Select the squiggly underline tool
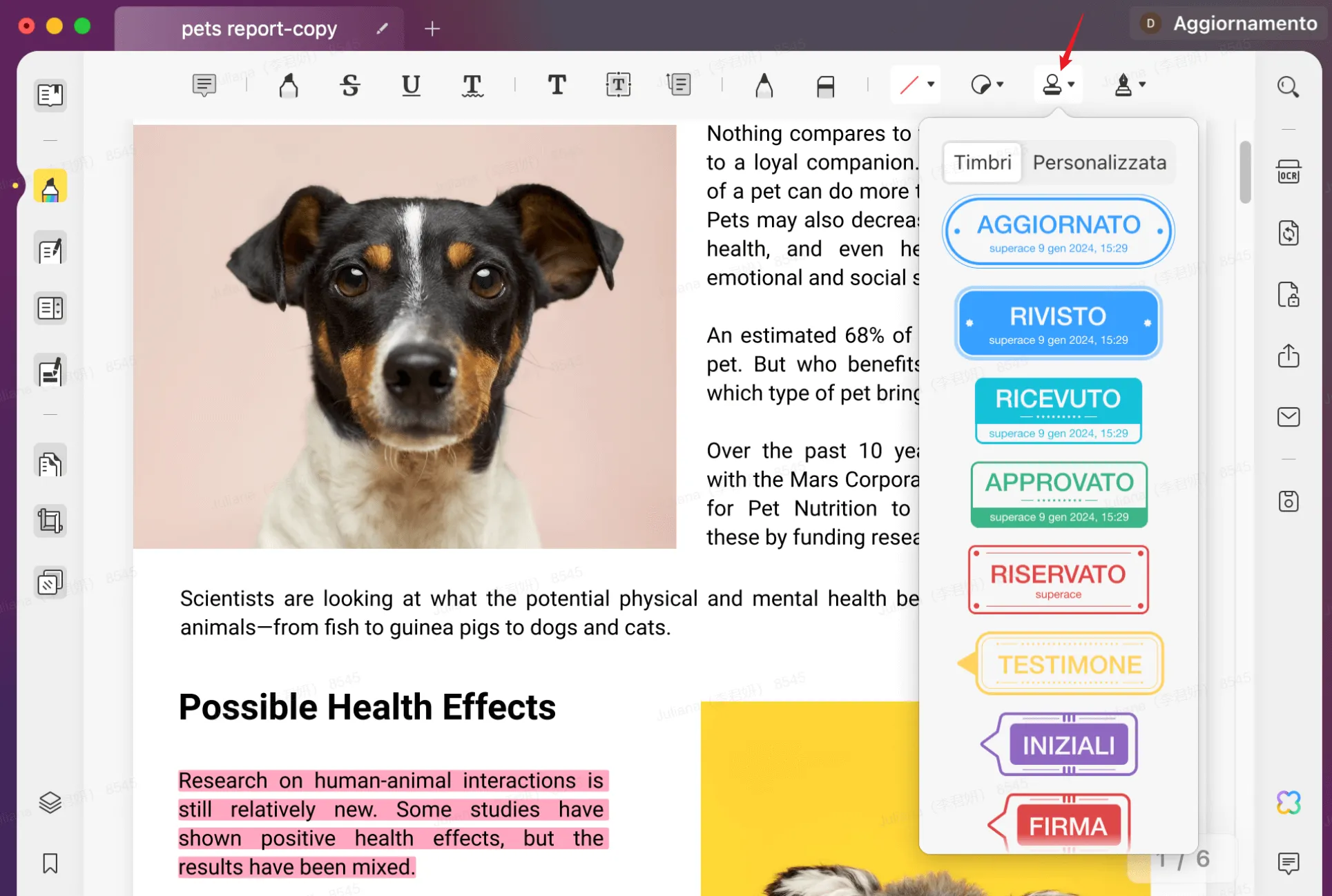Image resolution: width=1332 pixels, height=896 pixels. (472, 85)
